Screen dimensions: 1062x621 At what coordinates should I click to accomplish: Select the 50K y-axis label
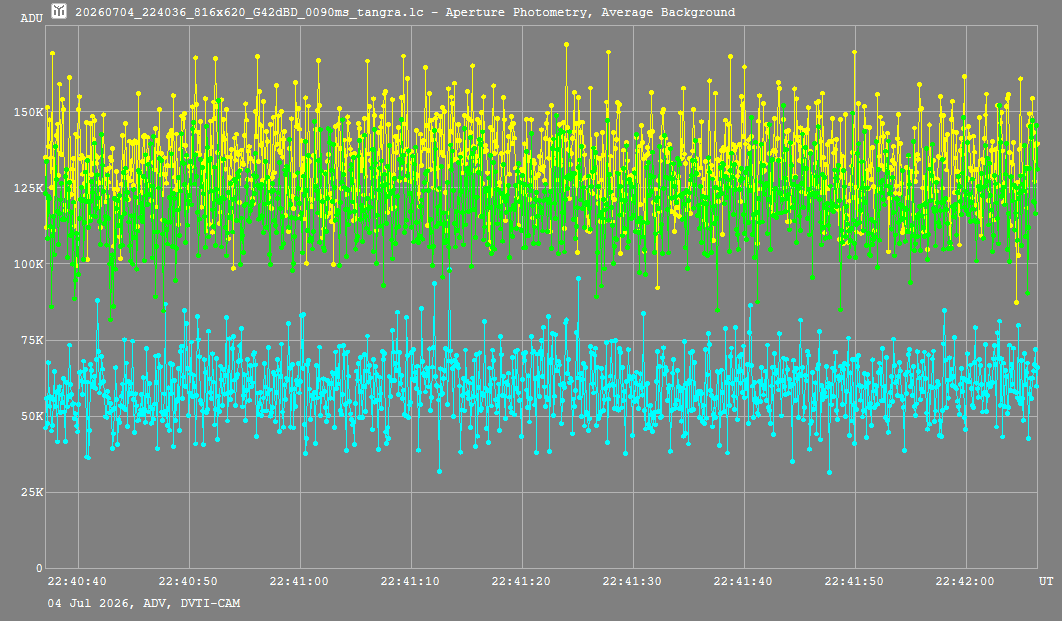click(x=32, y=416)
